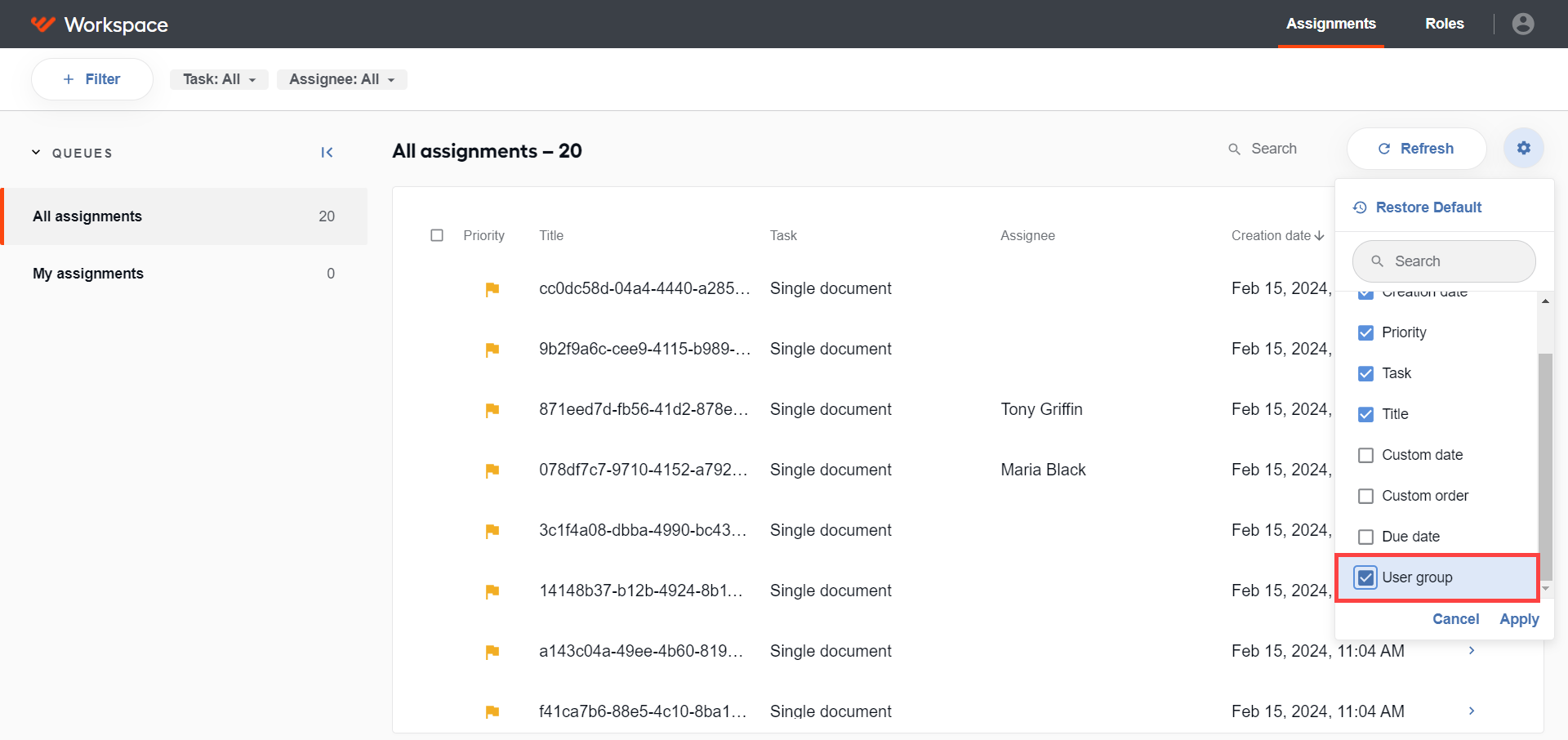Open the Assignee: All filter dropdown

pyautogui.click(x=341, y=79)
